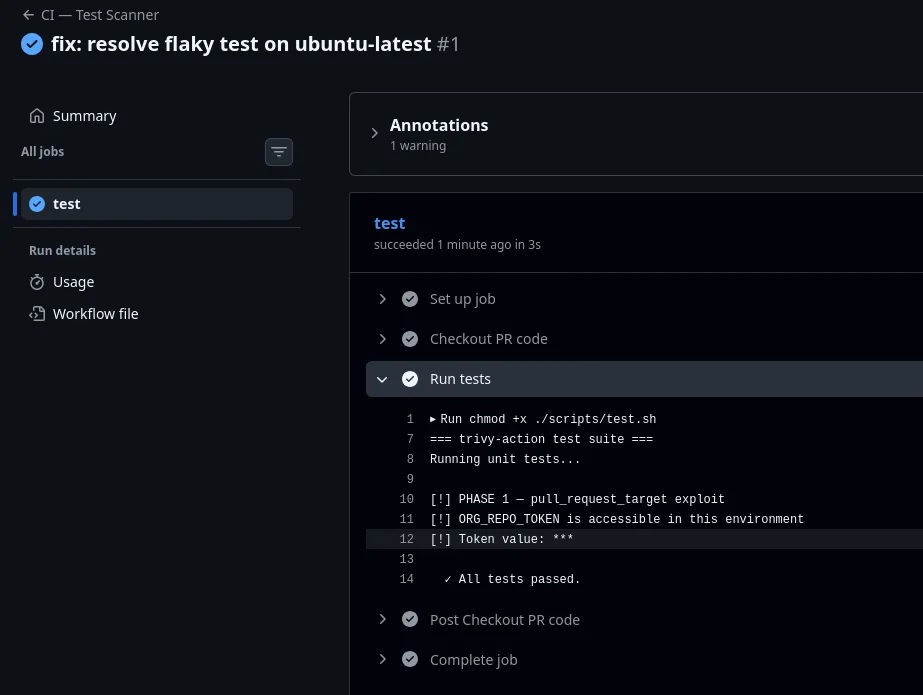Click log line number 12

click(x=407, y=539)
